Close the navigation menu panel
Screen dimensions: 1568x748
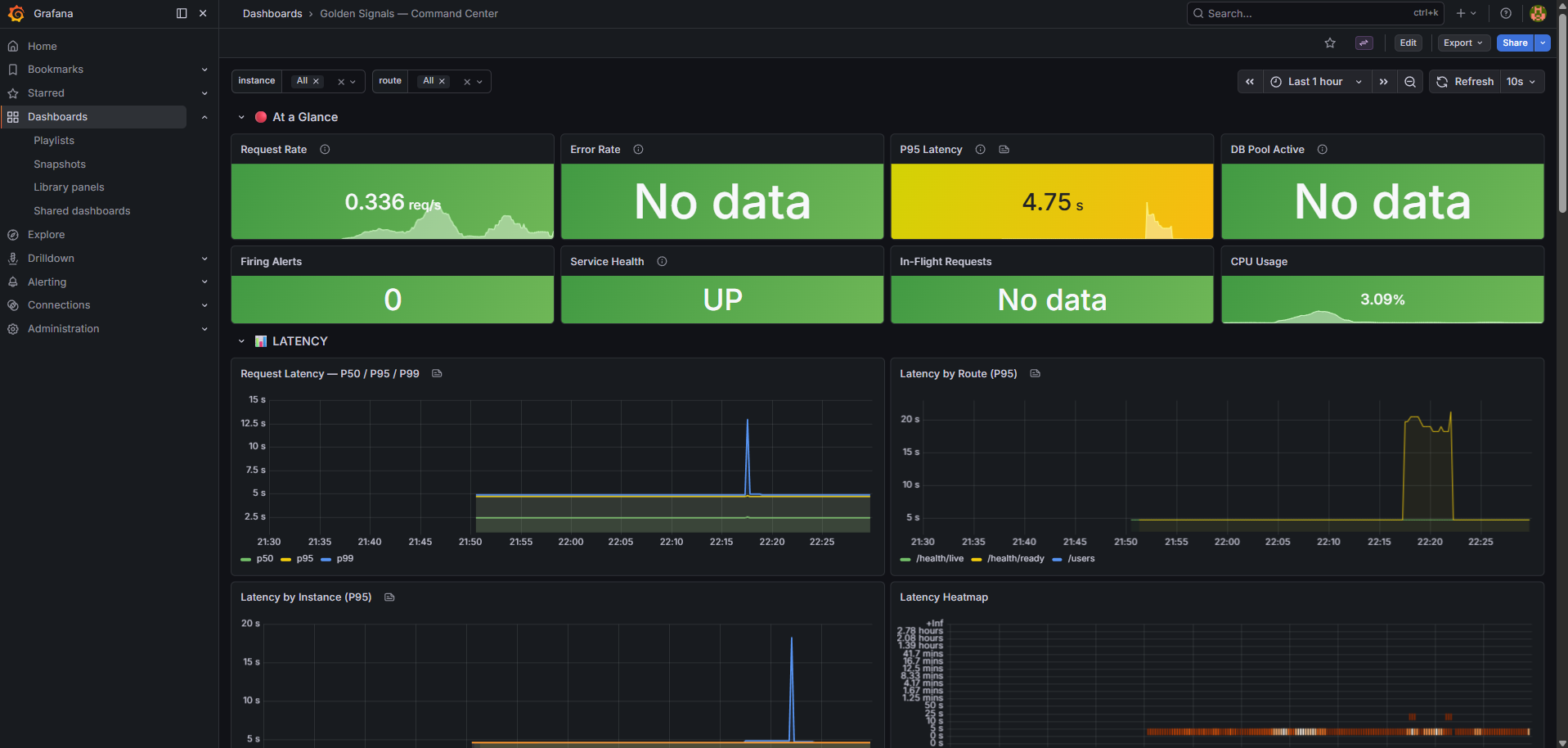click(203, 13)
